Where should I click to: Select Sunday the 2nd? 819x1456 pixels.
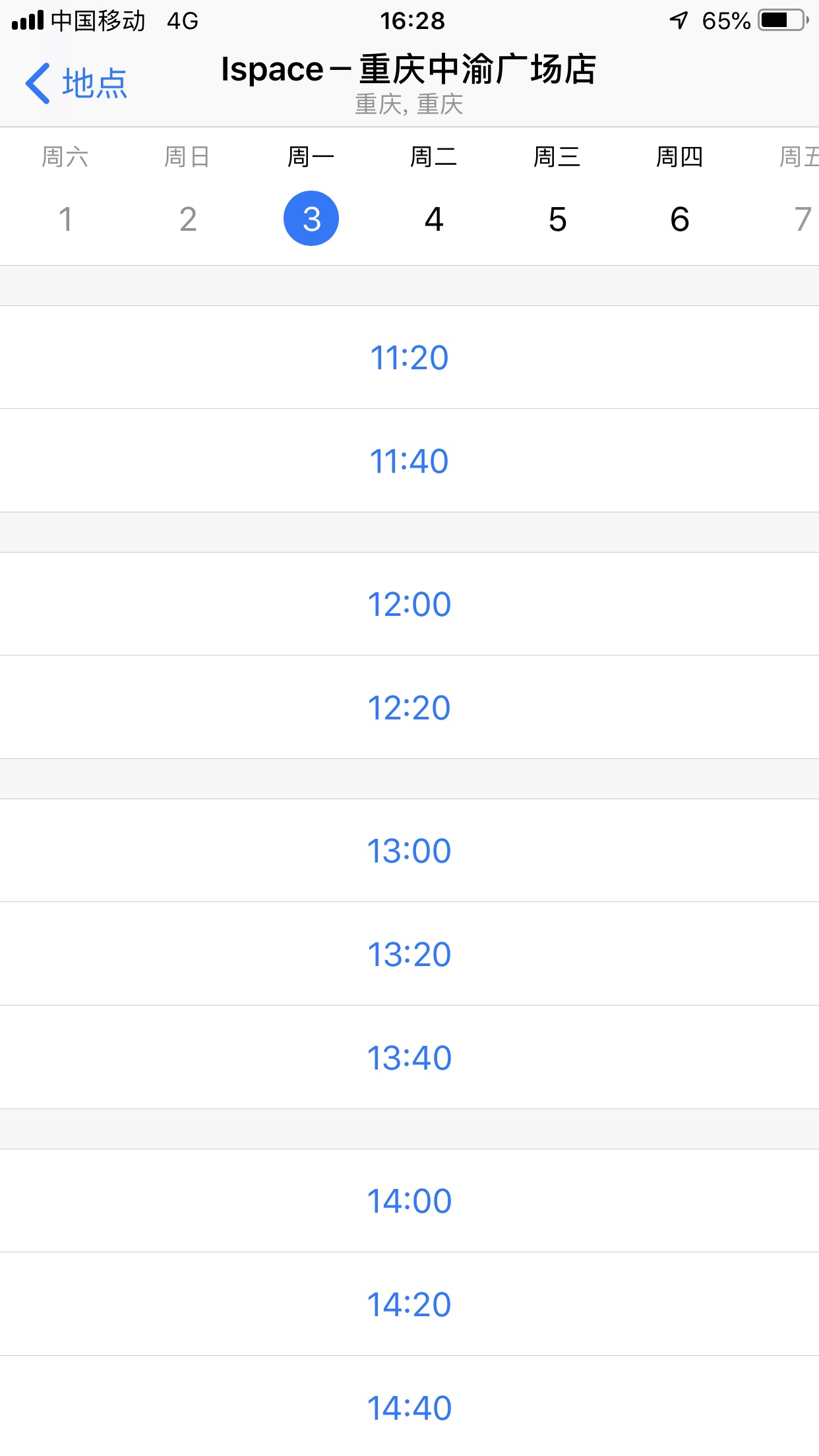(x=188, y=218)
